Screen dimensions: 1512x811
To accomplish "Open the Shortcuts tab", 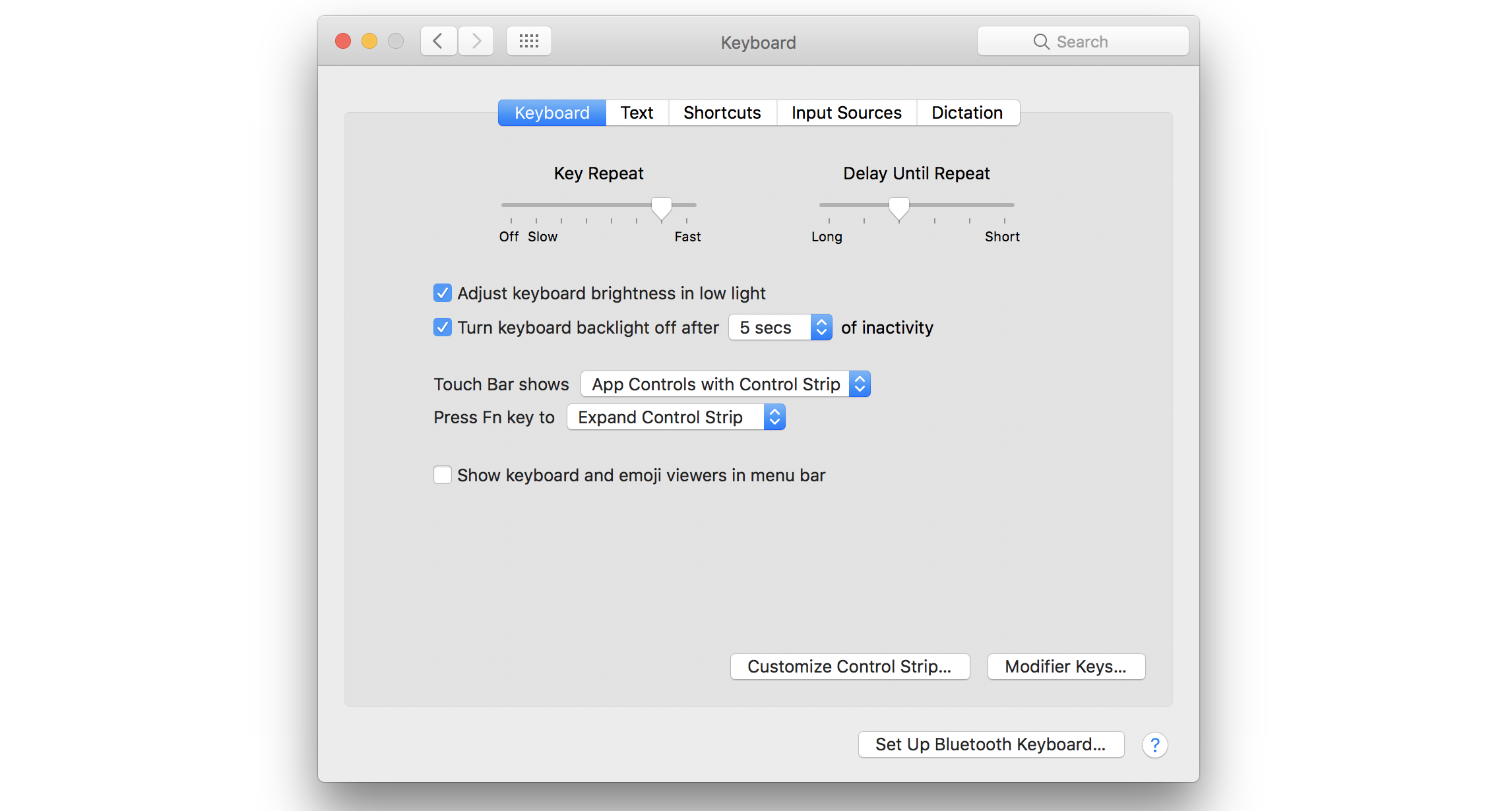I will click(x=722, y=113).
